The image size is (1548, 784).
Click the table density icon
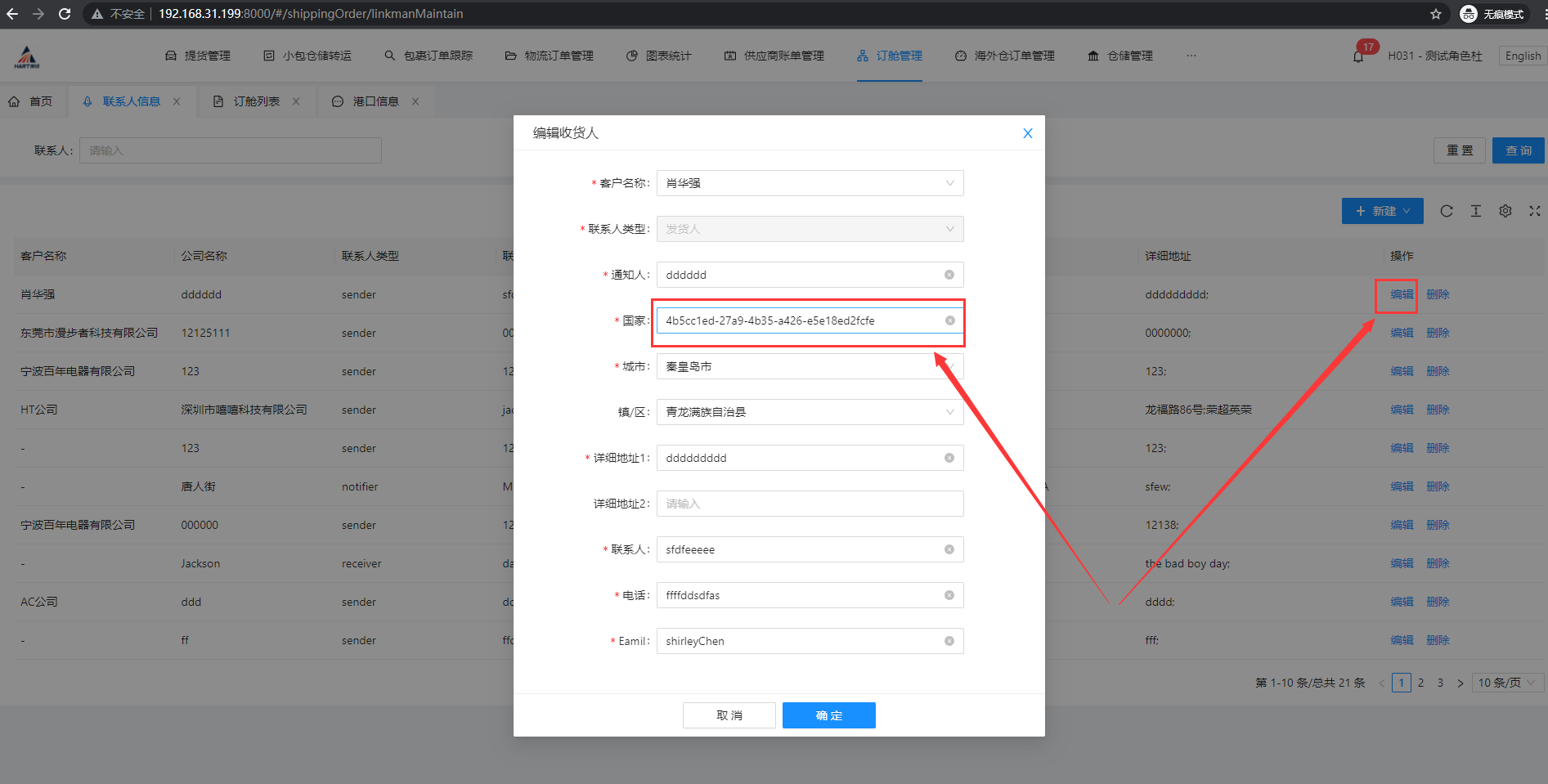[1476, 211]
